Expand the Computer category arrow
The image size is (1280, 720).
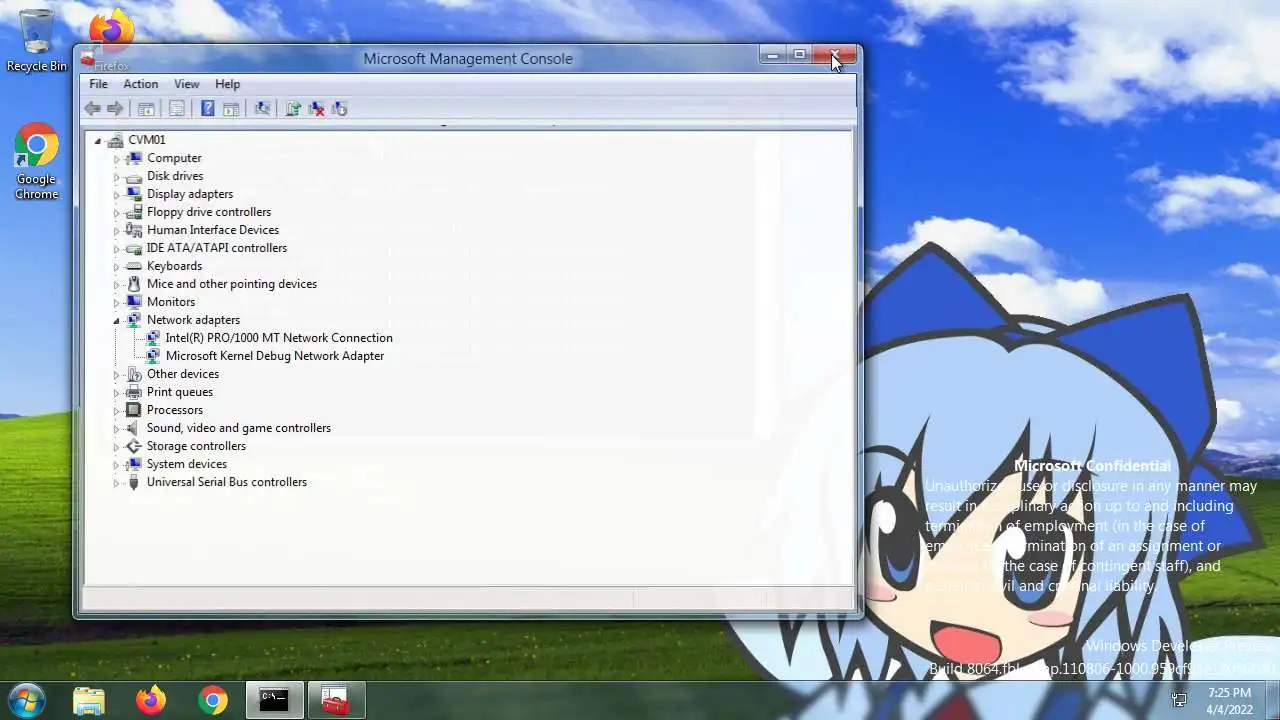tap(116, 159)
